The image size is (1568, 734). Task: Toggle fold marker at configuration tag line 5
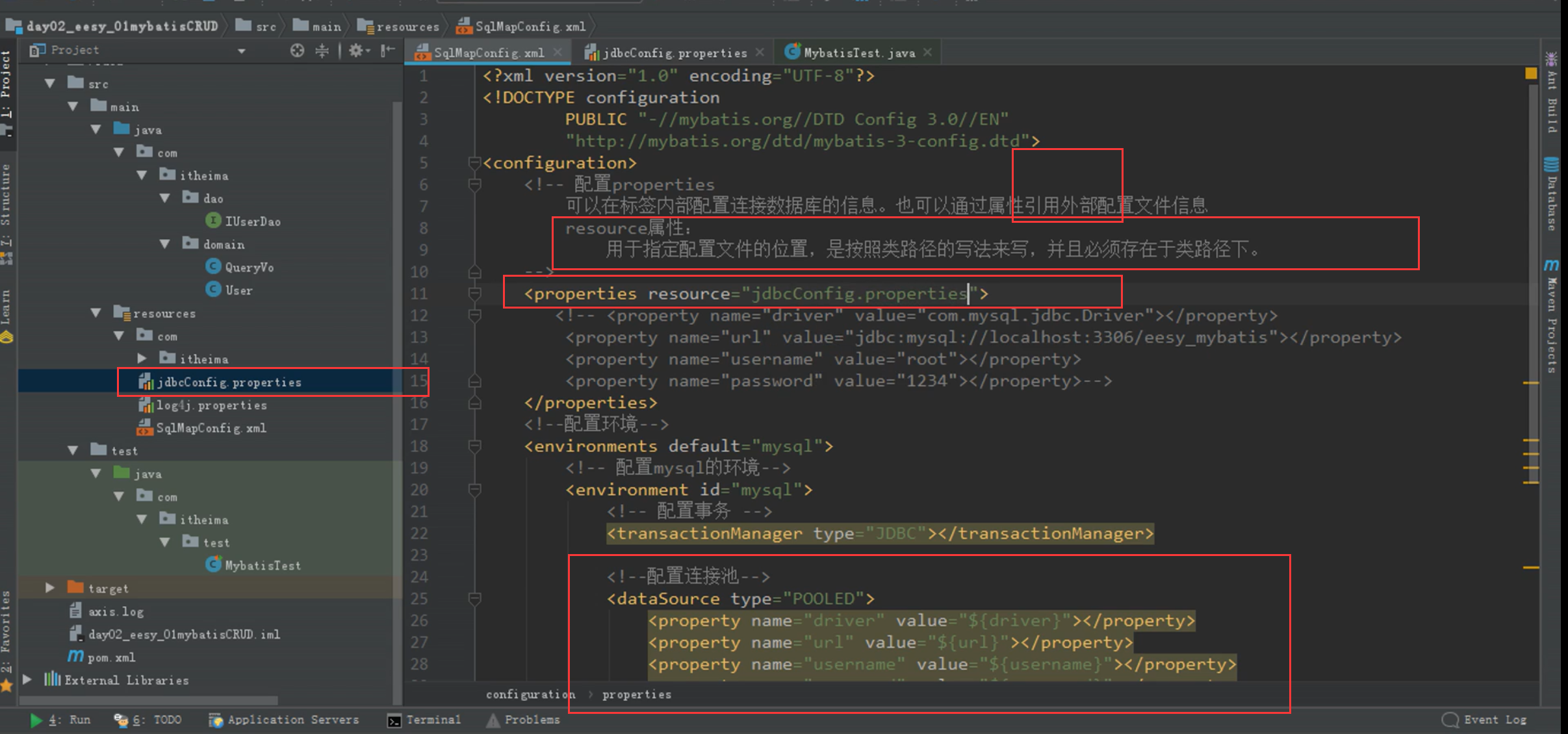coord(475,163)
